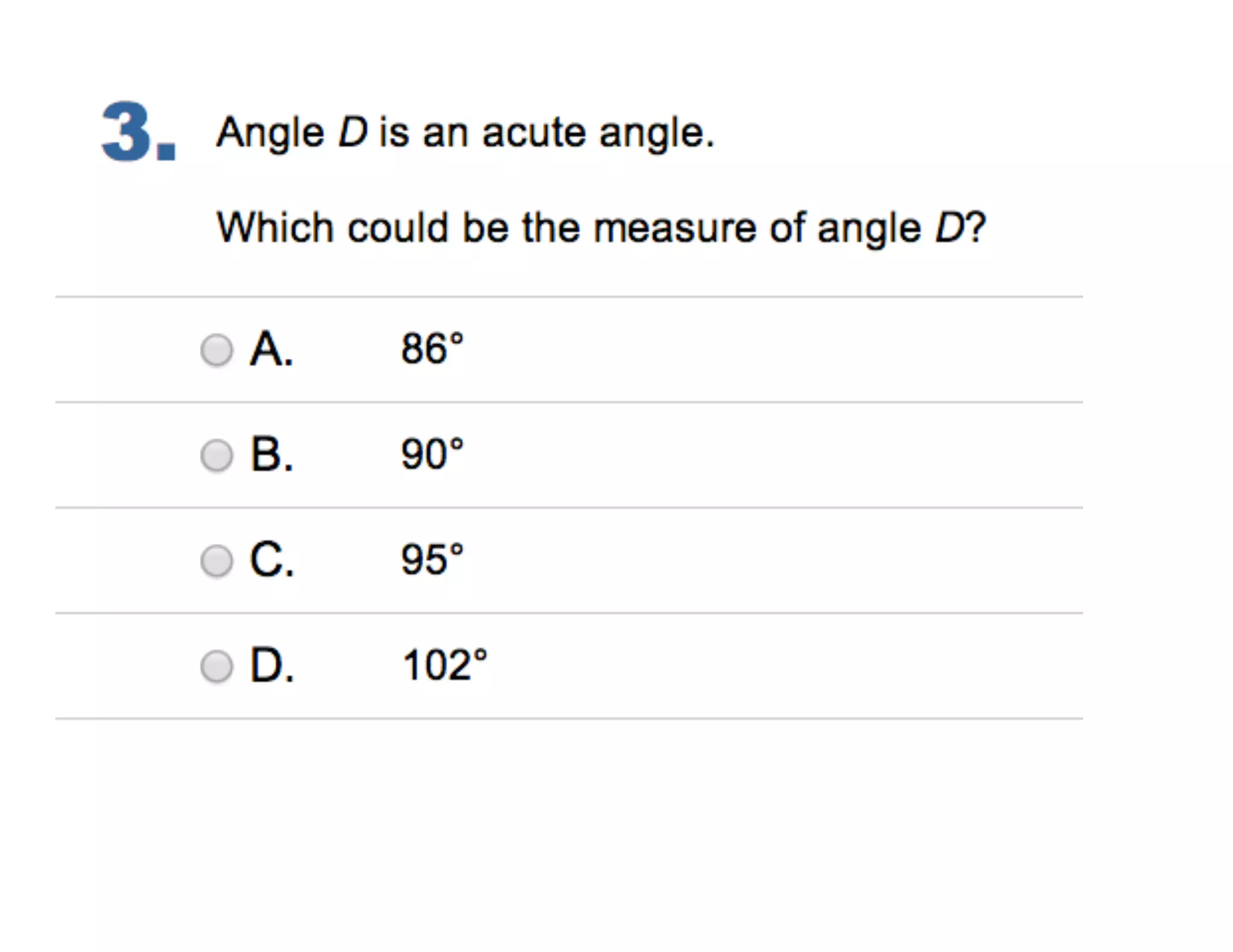Choose the radio button beside option B

coord(216,456)
